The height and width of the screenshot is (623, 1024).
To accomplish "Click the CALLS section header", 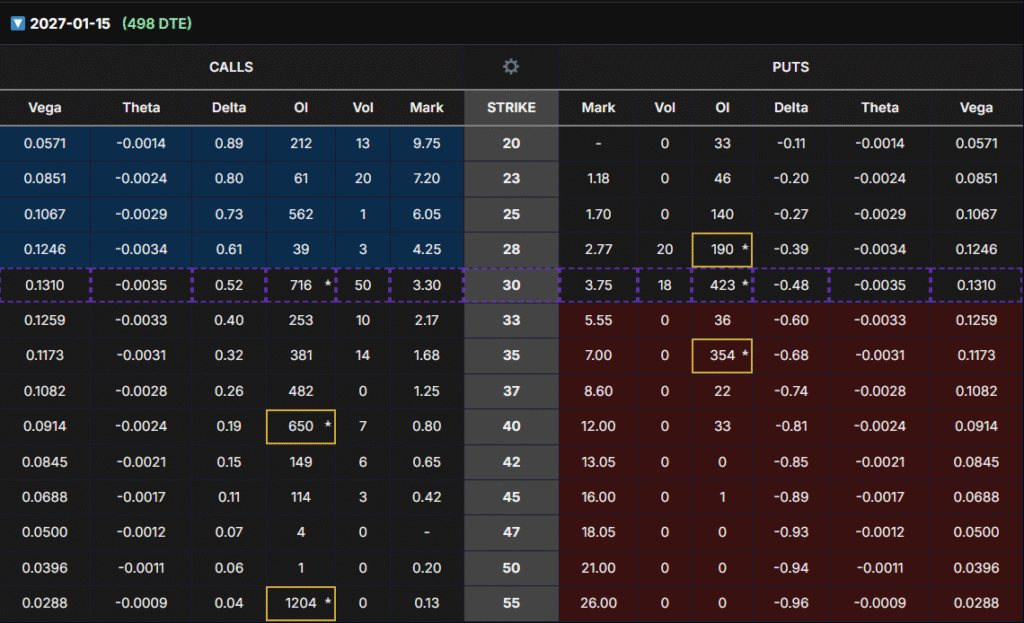I will point(231,67).
